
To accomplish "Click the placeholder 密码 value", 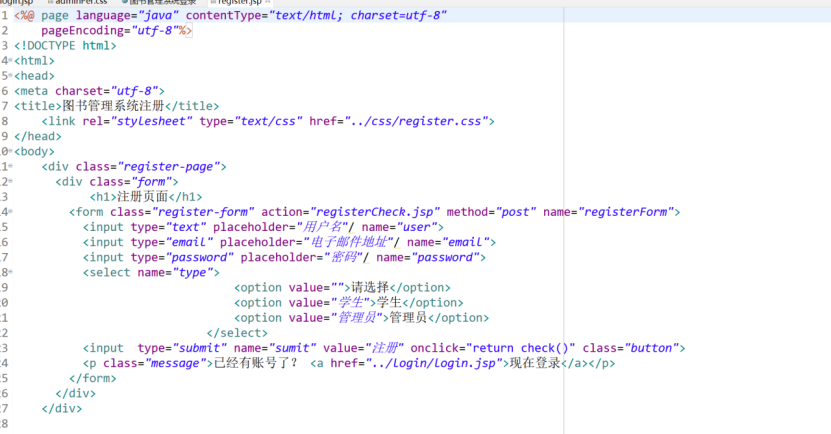I will point(343,257).
